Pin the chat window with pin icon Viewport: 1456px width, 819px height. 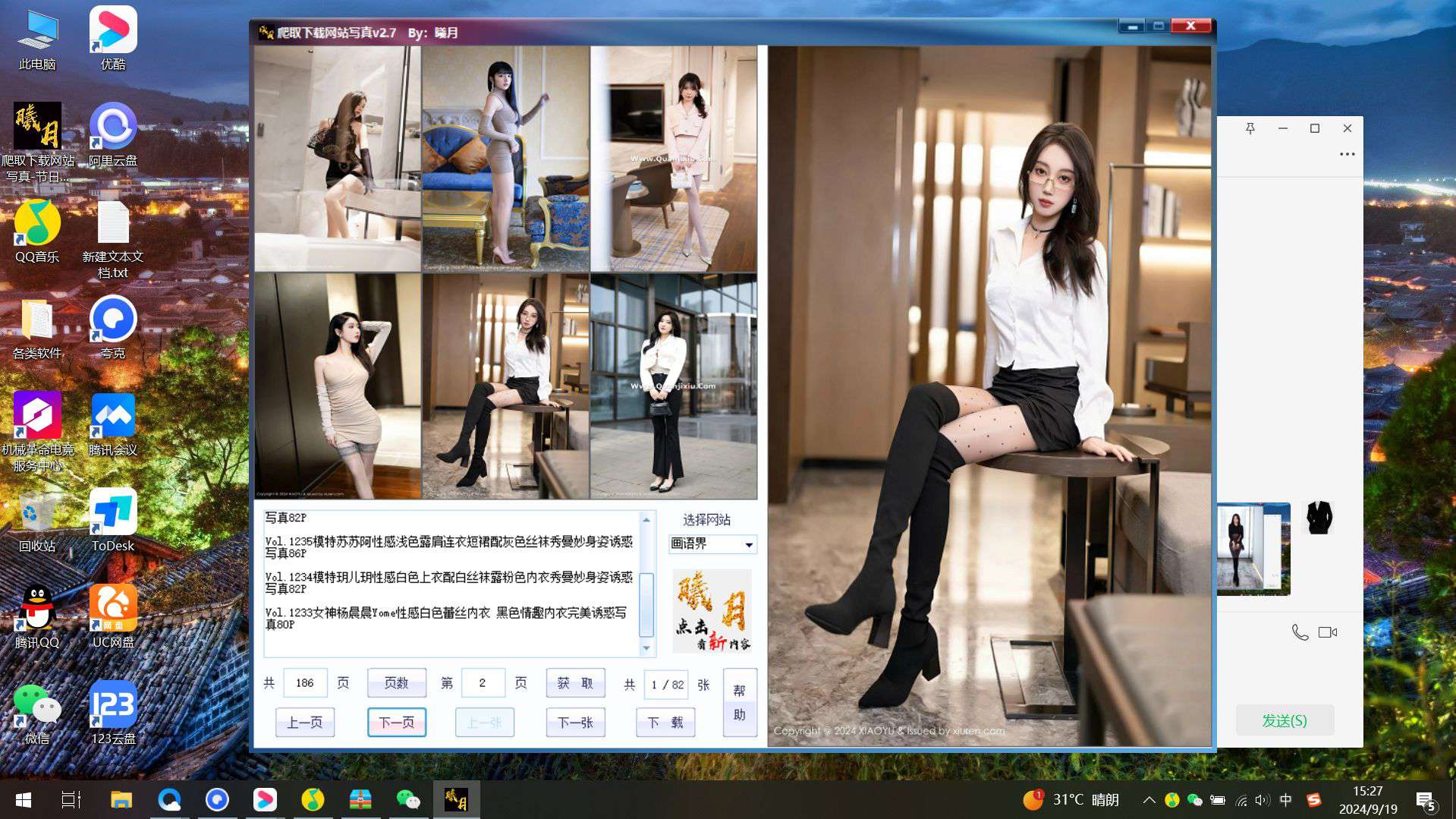tap(1250, 128)
